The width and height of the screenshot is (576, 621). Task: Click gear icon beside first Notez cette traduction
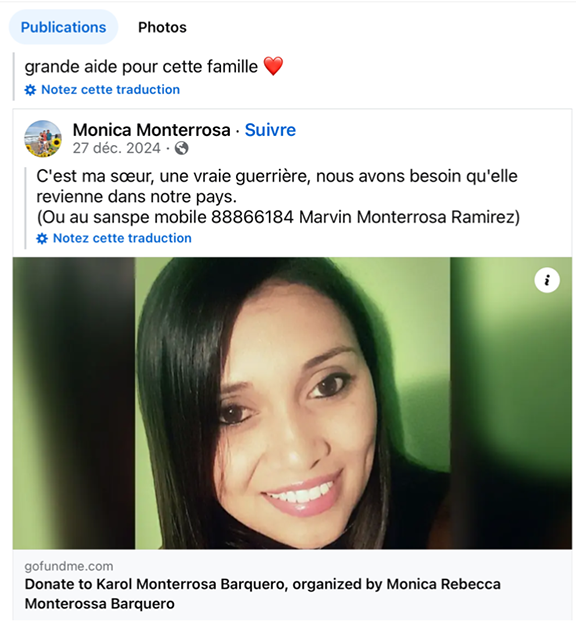click(31, 90)
